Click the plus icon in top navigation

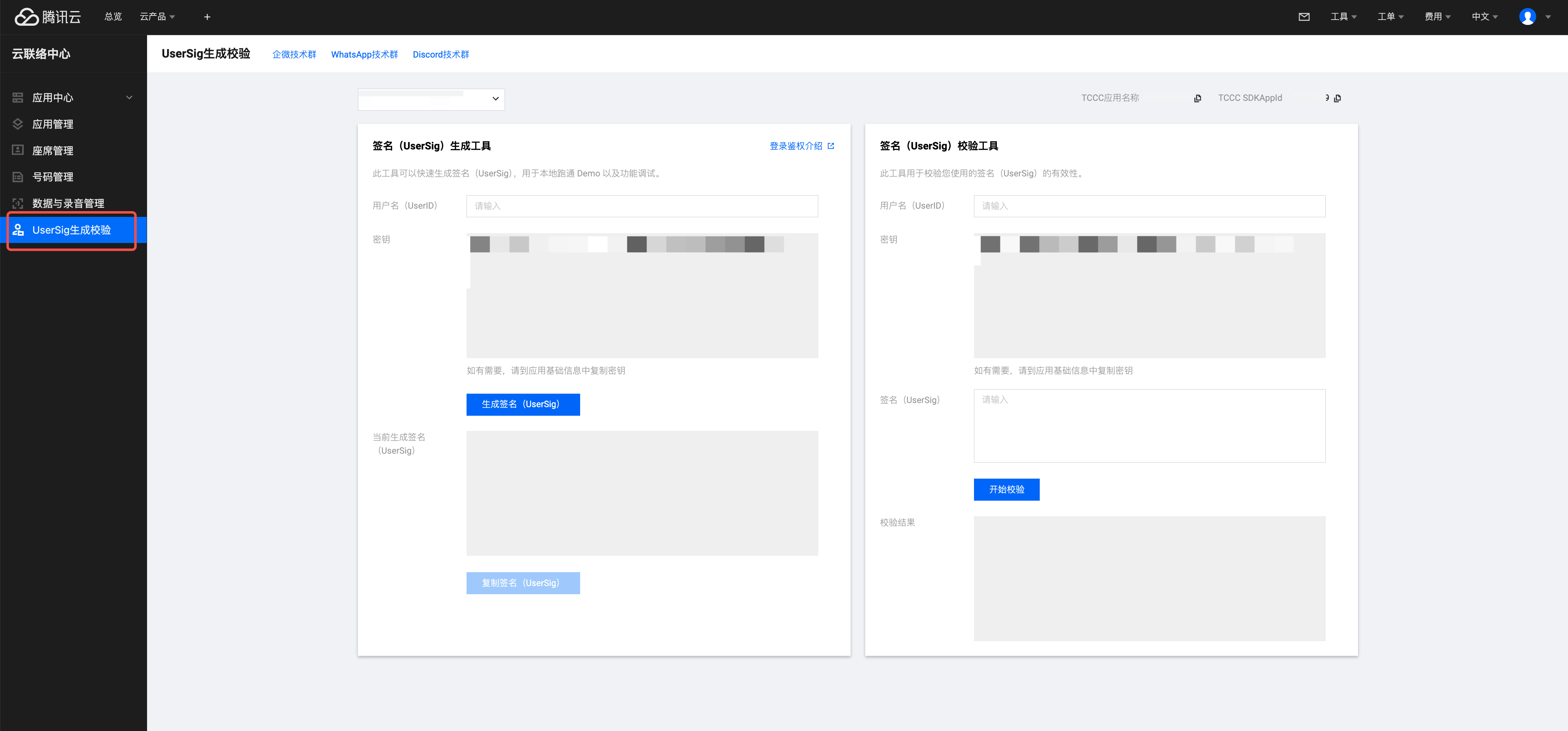207,17
